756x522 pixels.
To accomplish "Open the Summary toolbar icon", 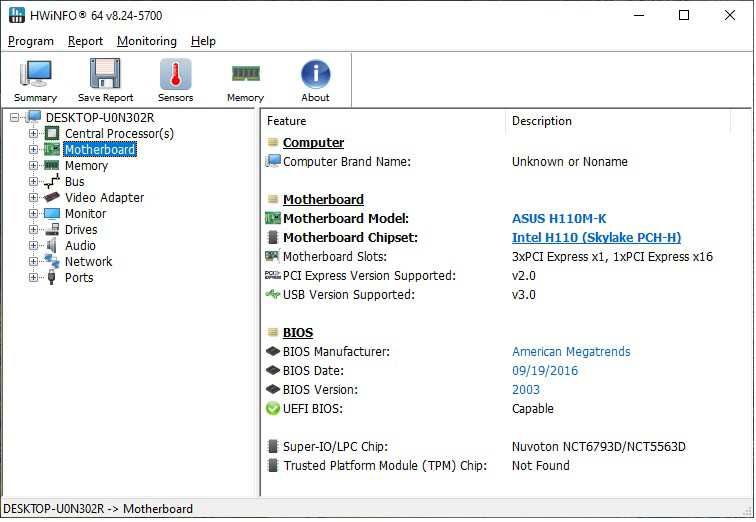I will coord(35,74).
